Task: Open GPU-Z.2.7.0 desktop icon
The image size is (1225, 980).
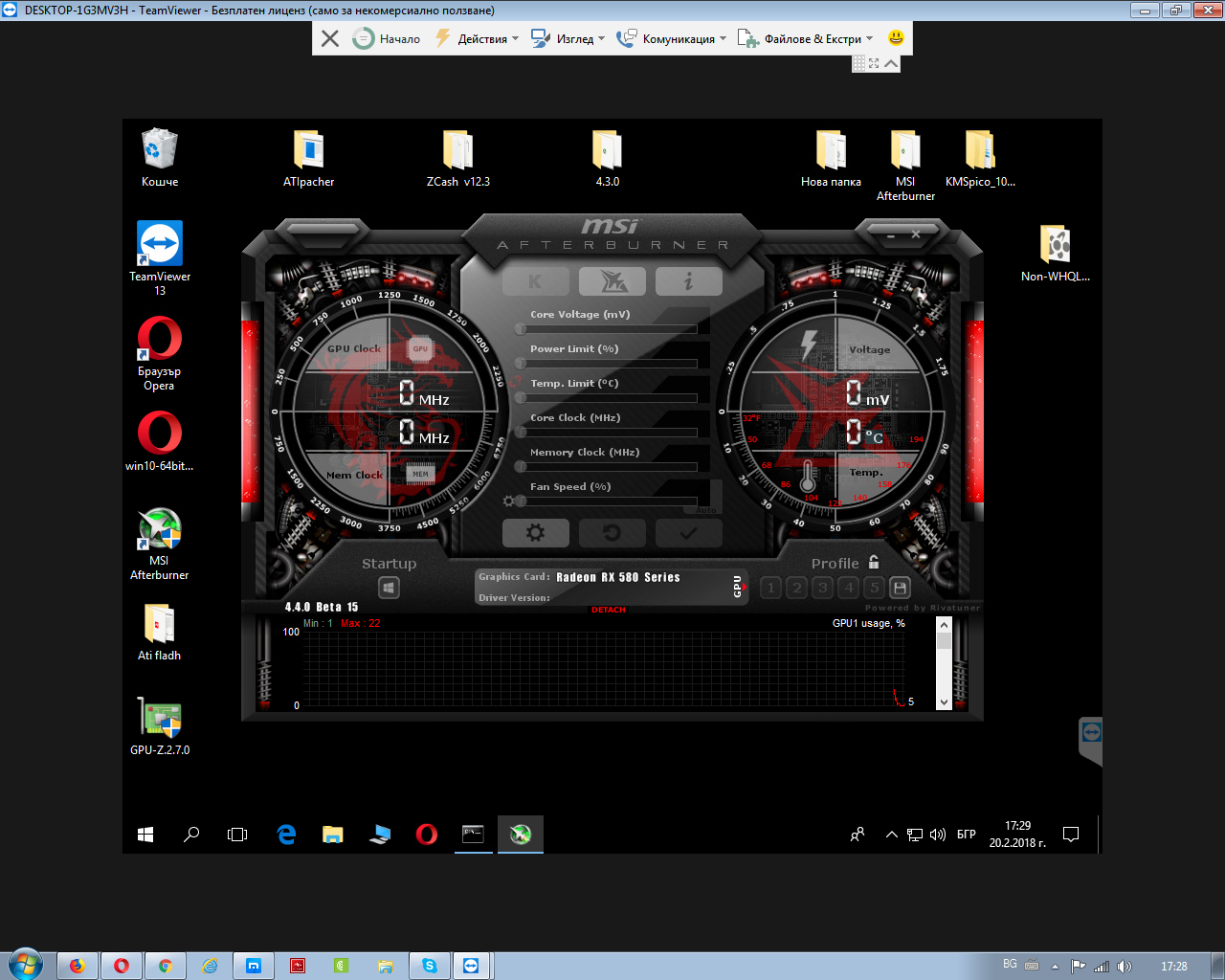Action: (160, 725)
